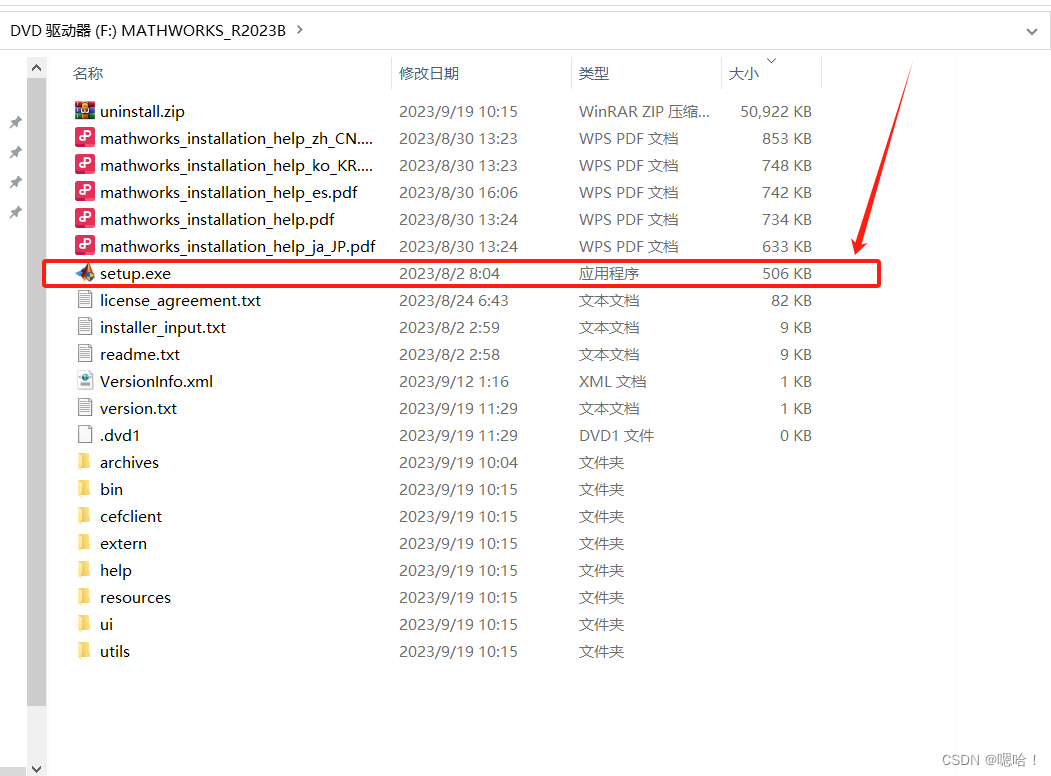
Task: Click the folder icon of extern
Action: 84,542
